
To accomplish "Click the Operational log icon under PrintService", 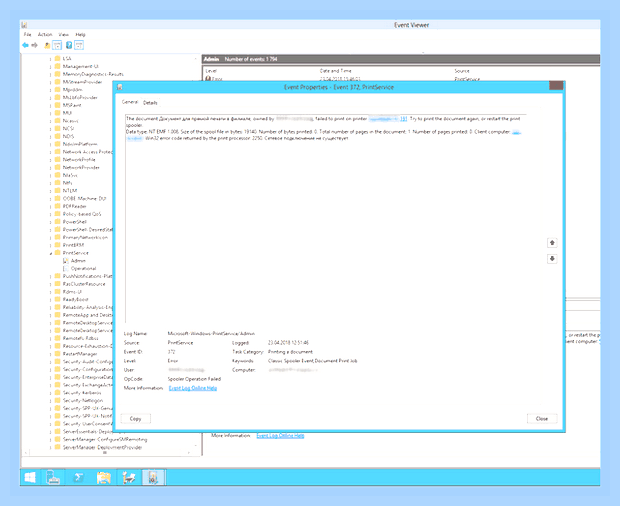I will click(x=66, y=268).
